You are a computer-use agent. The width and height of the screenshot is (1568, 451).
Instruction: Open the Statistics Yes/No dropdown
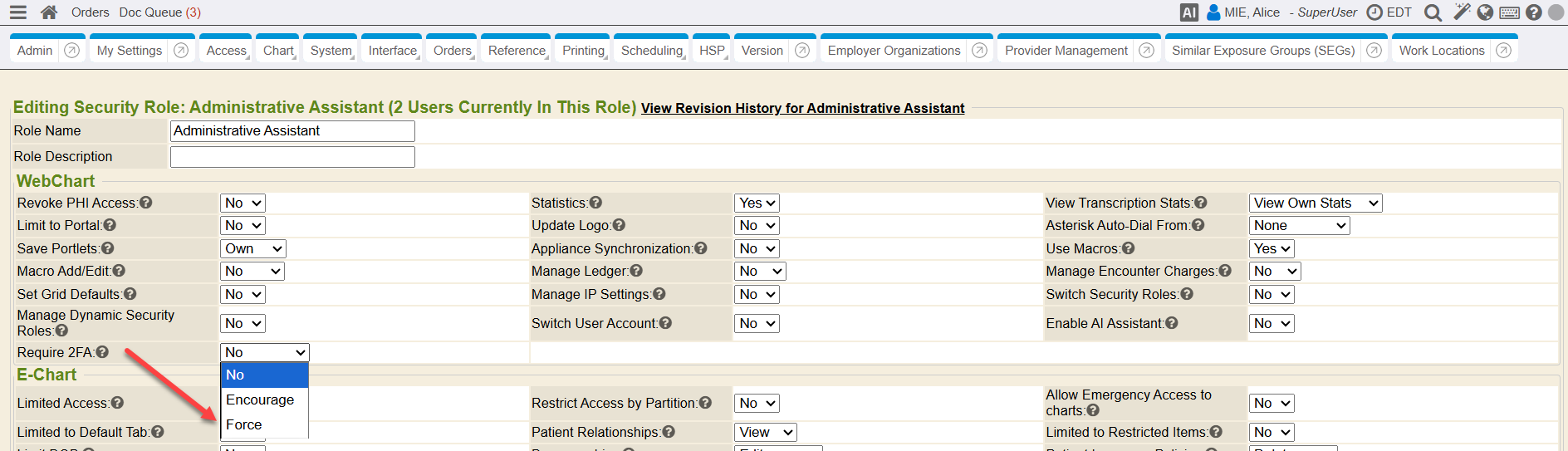757,203
